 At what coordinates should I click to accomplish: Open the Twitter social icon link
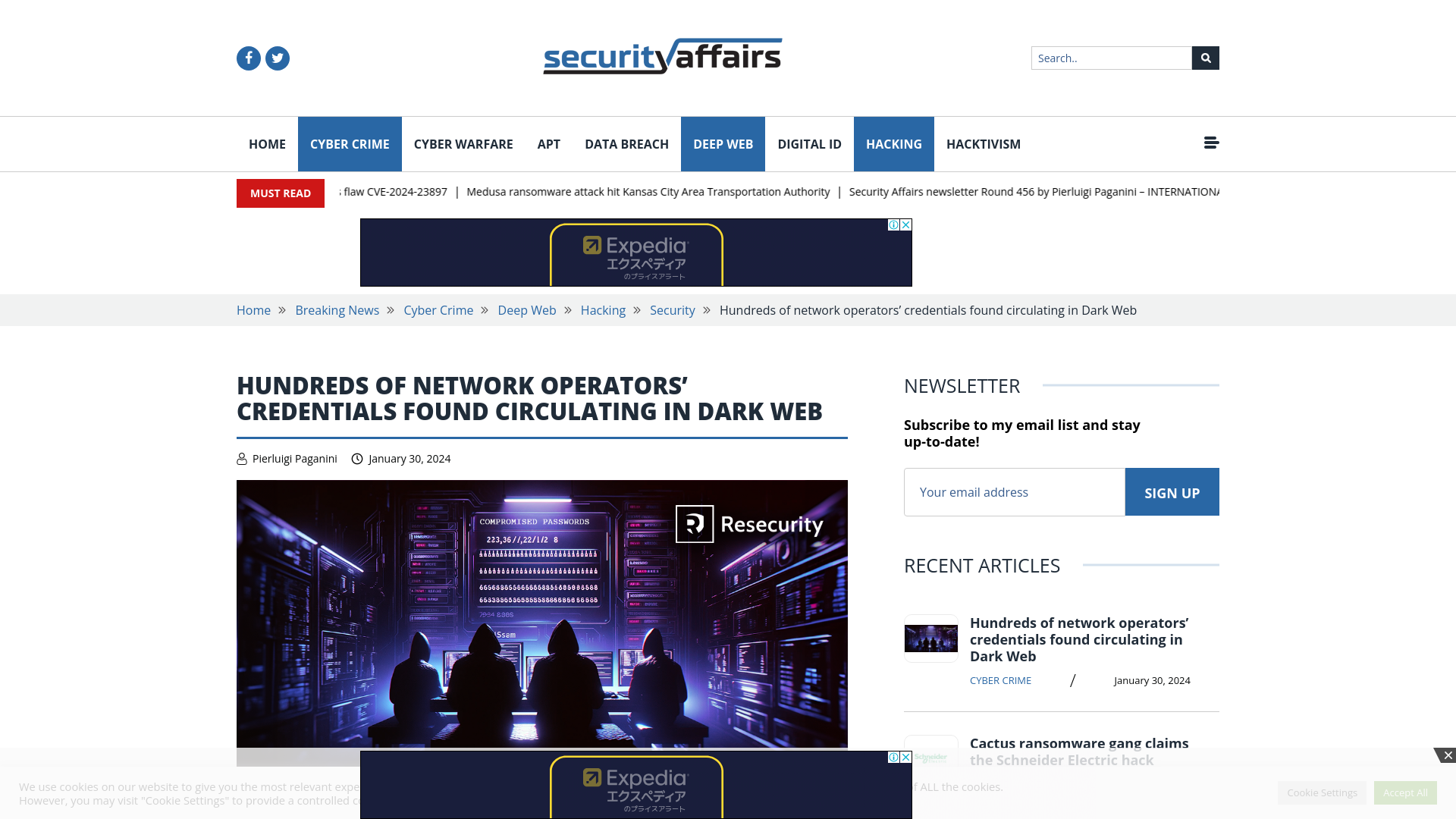pos(277,58)
